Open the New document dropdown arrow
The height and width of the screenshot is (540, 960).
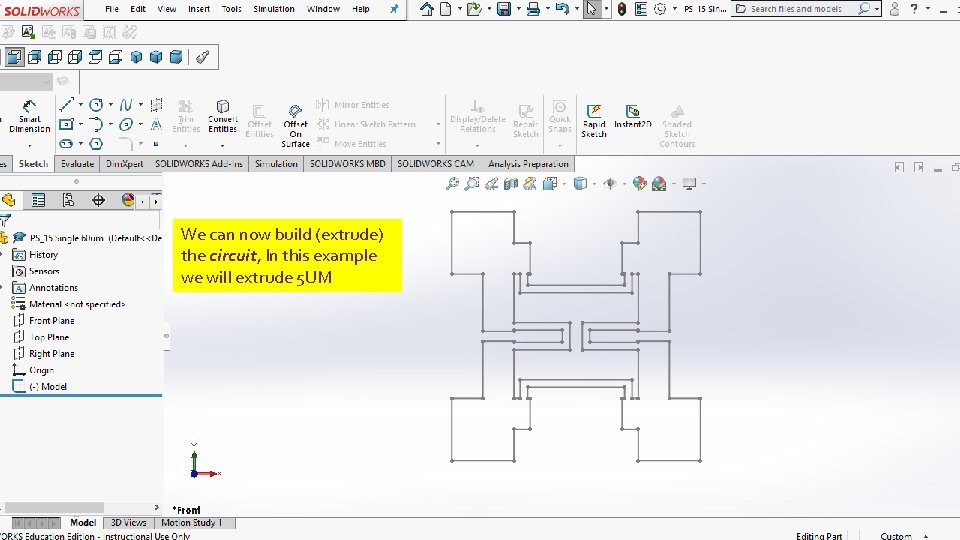(459, 9)
